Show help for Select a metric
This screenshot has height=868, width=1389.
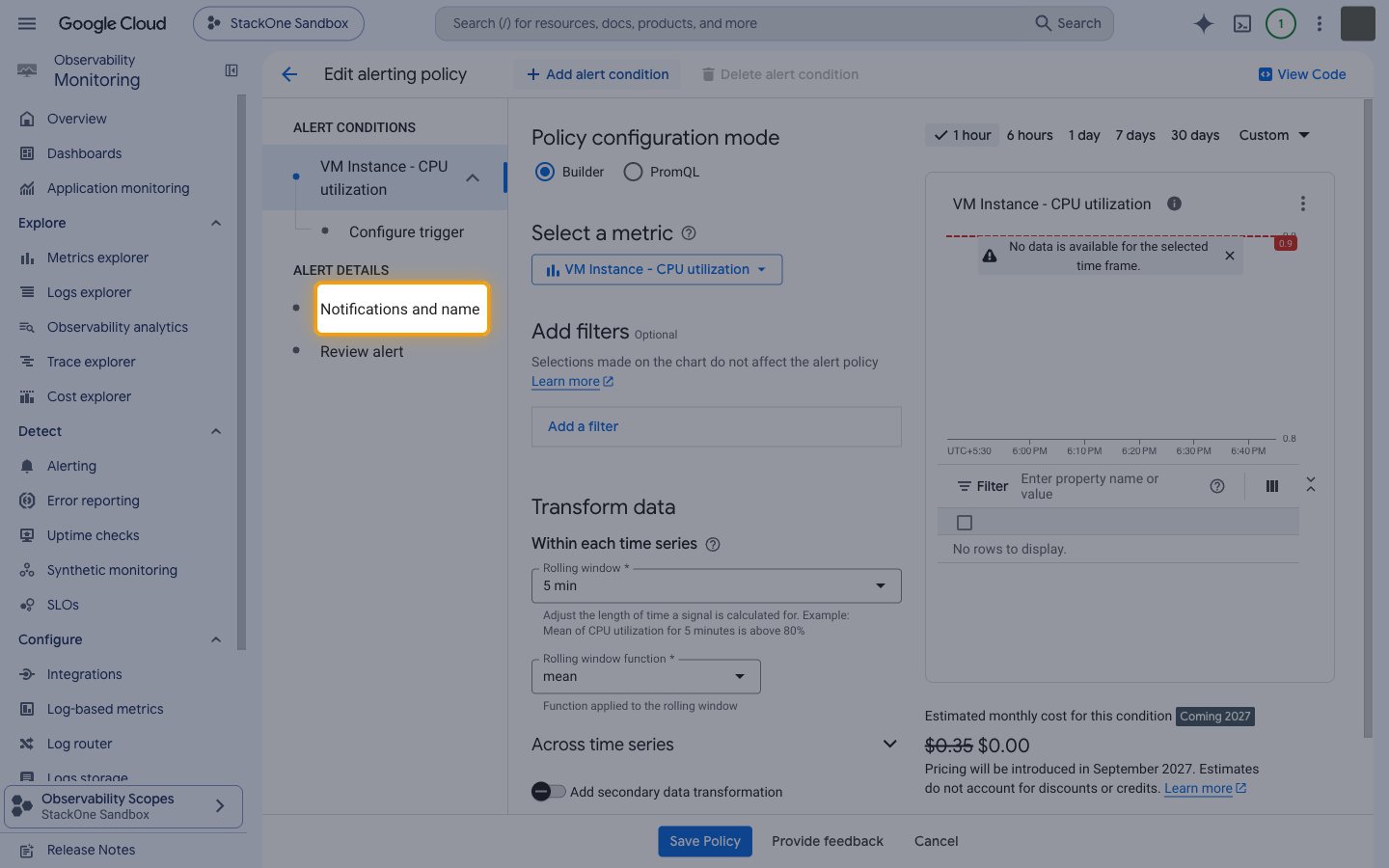tap(689, 233)
